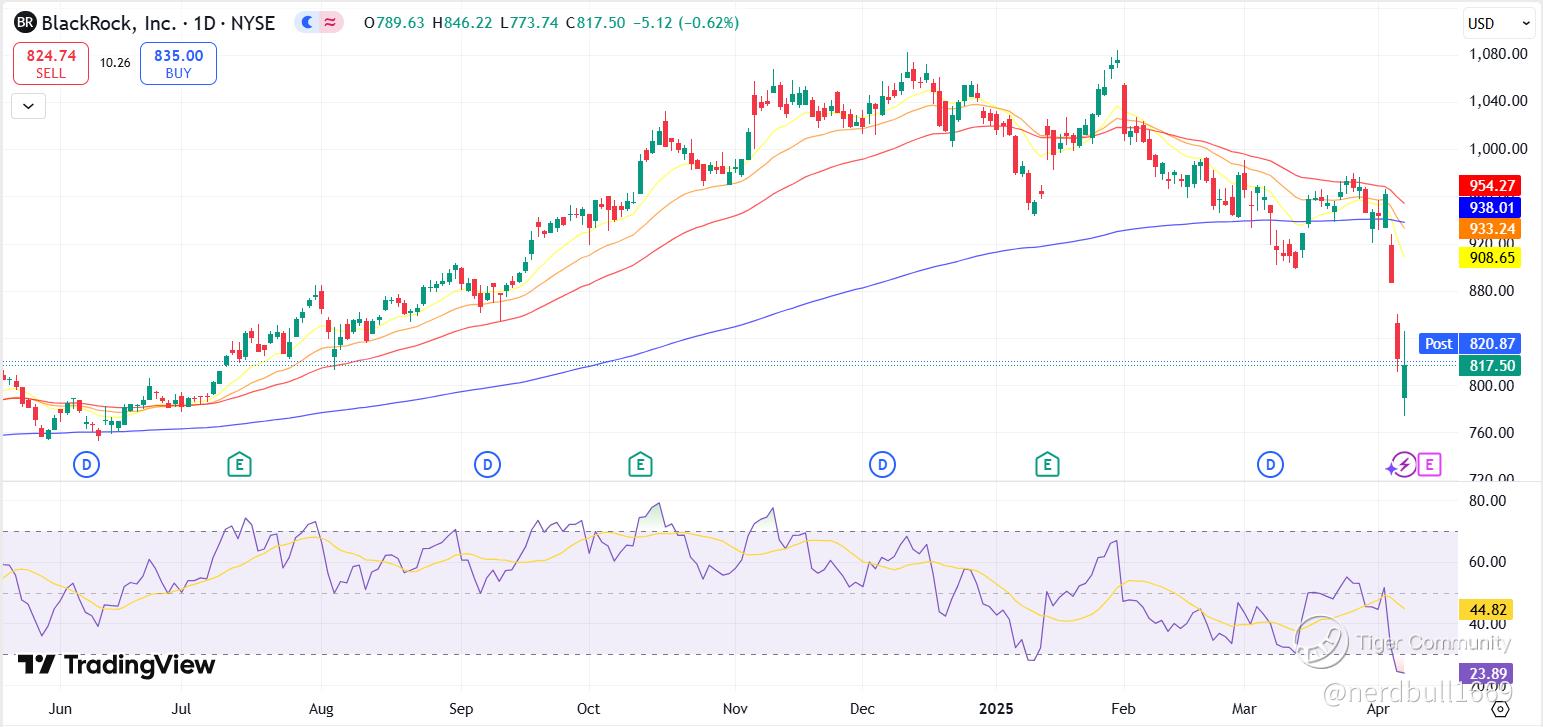Click the SELL 824.74 button
This screenshot has width=1543, height=727.
click(51, 63)
